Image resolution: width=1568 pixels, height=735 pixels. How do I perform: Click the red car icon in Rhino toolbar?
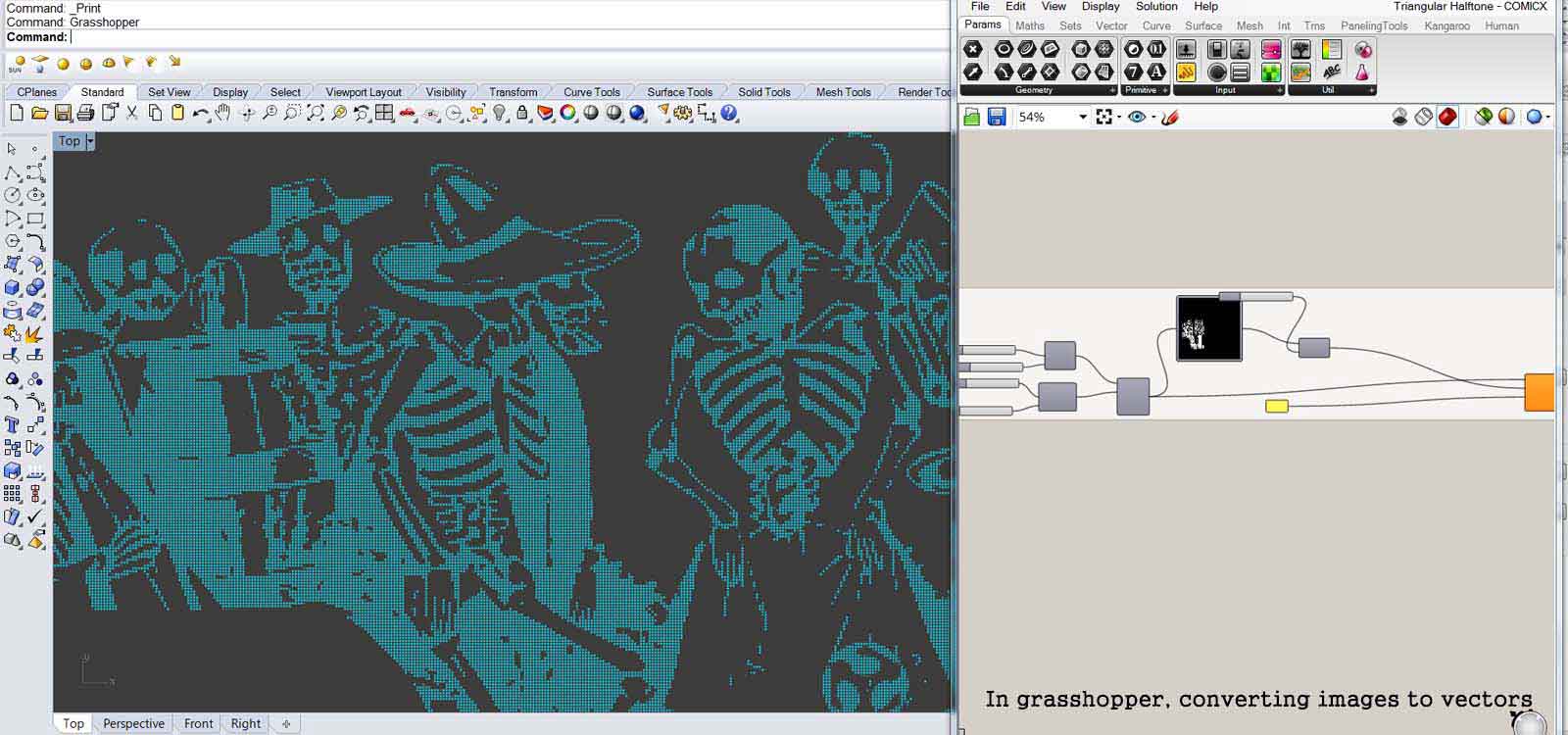408,114
